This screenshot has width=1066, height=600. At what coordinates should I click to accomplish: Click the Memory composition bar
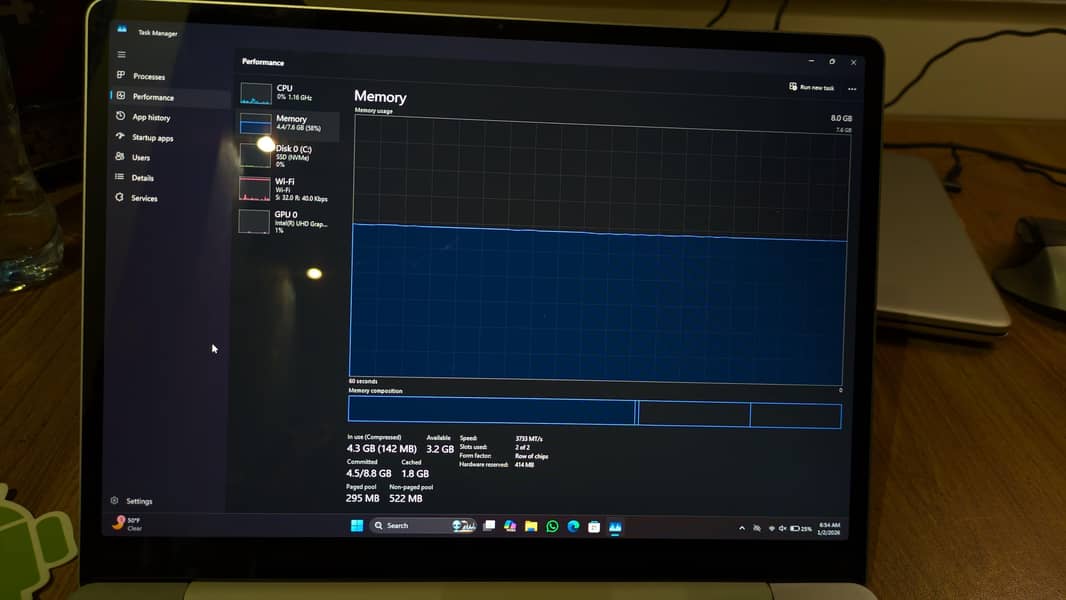(x=594, y=413)
